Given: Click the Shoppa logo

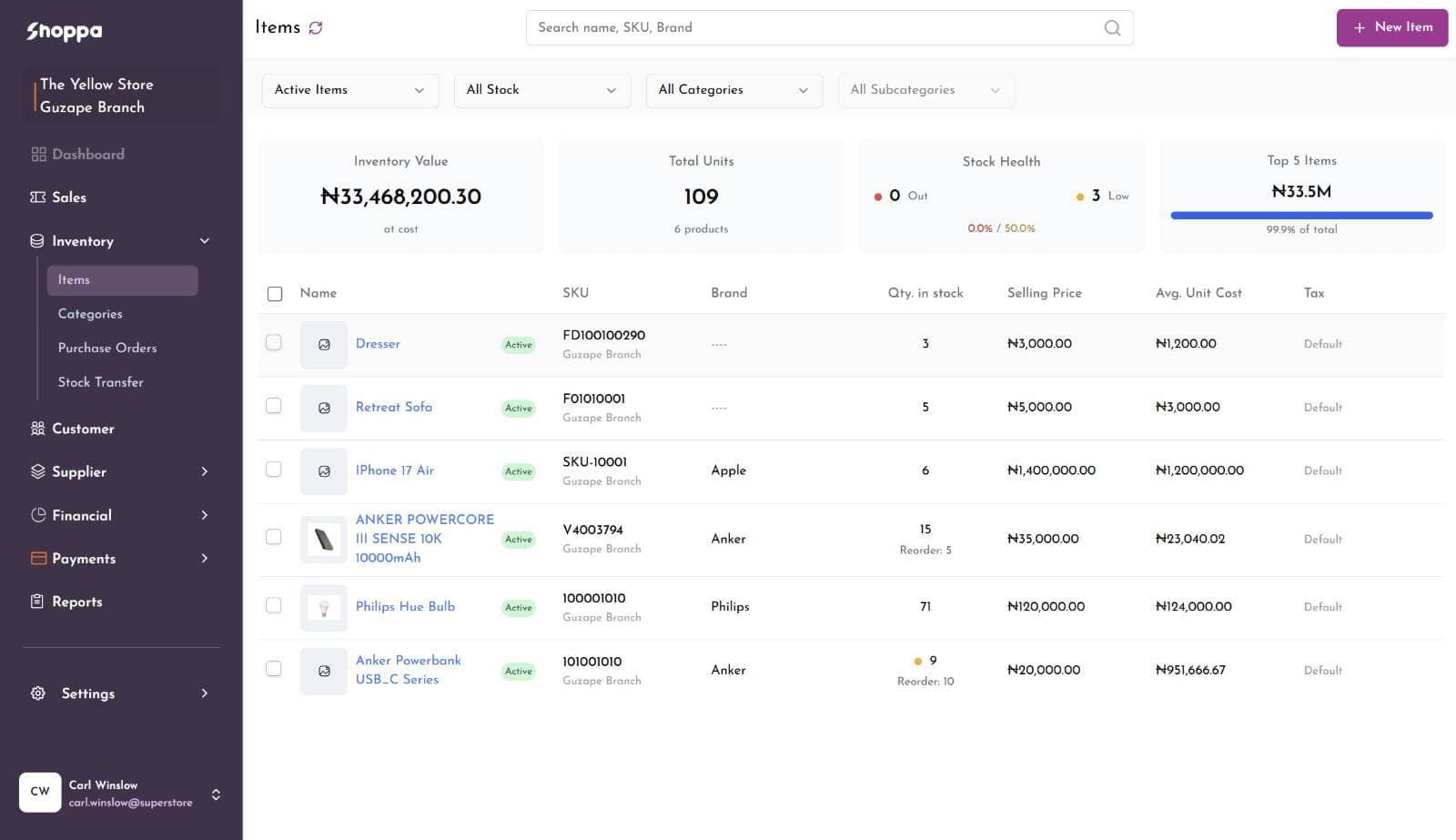Looking at the screenshot, I should click(64, 32).
